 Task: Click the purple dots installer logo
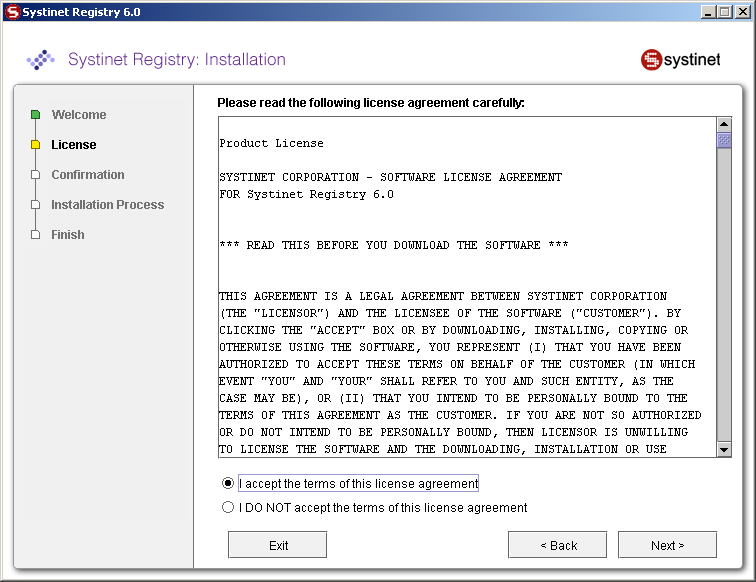tap(40, 60)
